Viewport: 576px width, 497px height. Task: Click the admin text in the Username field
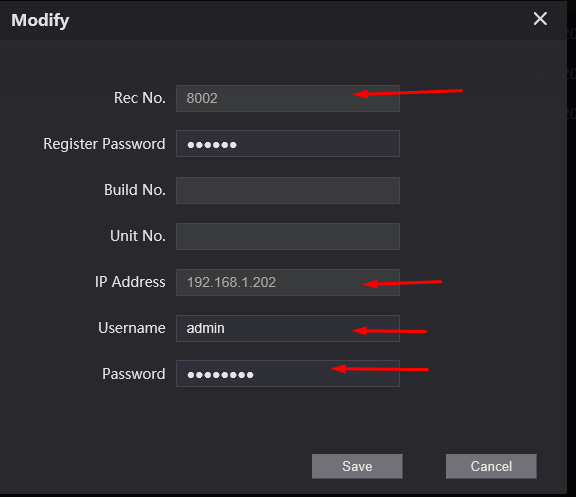205,328
